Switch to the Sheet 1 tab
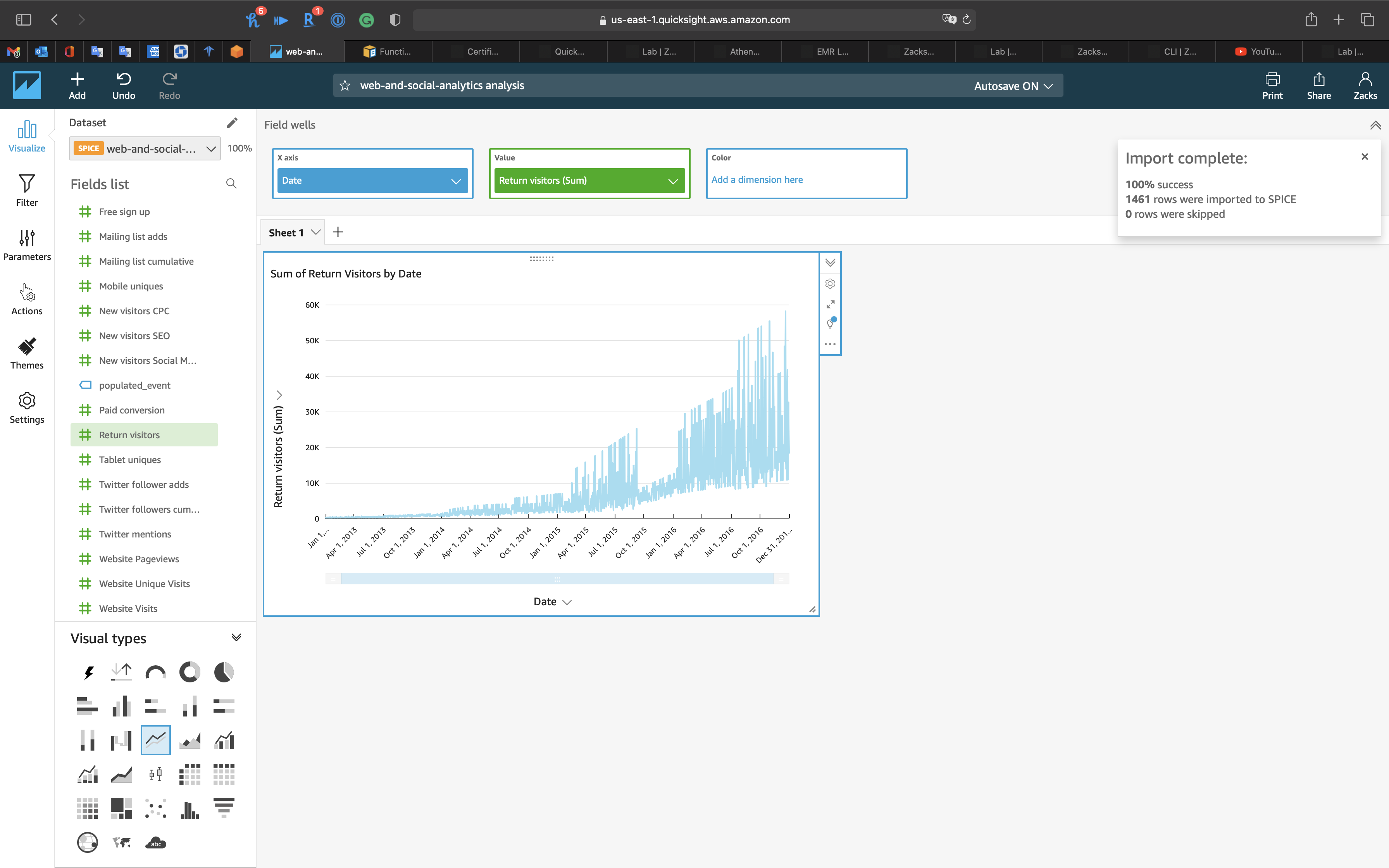Image resolution: width=1389 pixels, height=868 pixels. (x=286, y=232)
